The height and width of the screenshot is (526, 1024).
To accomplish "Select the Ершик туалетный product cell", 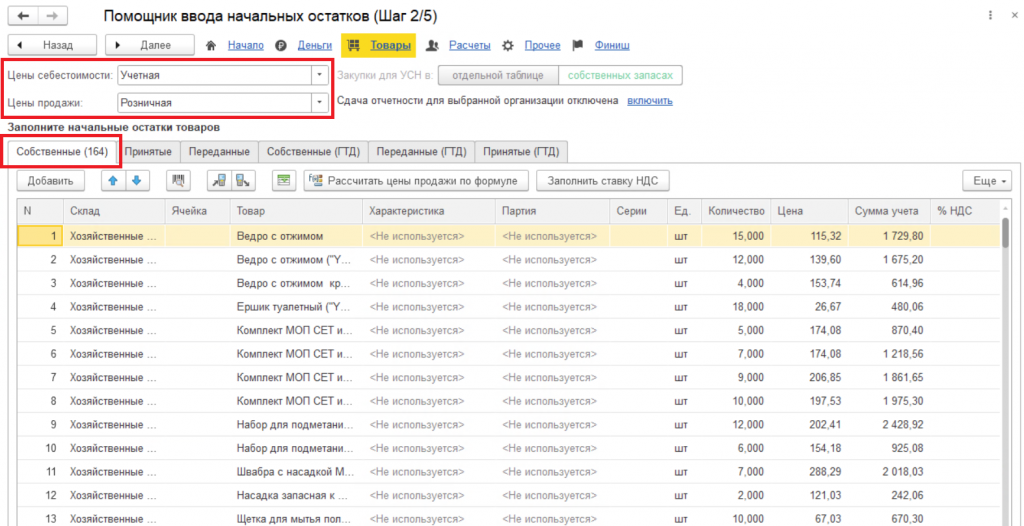I will tap(296, 306).
